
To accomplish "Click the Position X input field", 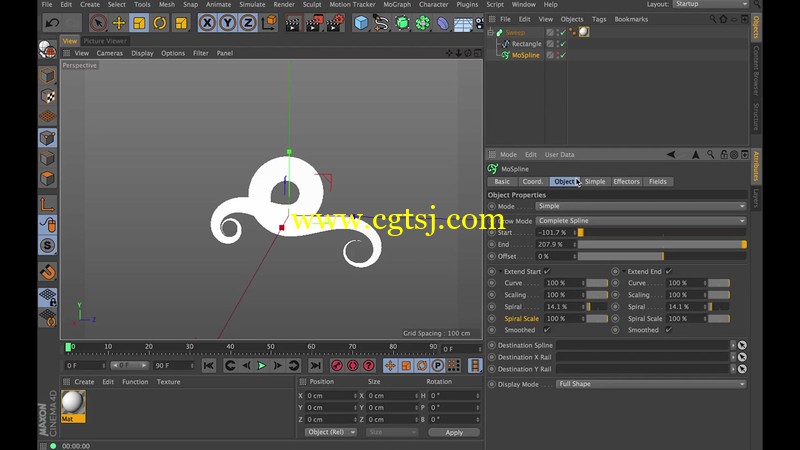I will pos(331,396).
